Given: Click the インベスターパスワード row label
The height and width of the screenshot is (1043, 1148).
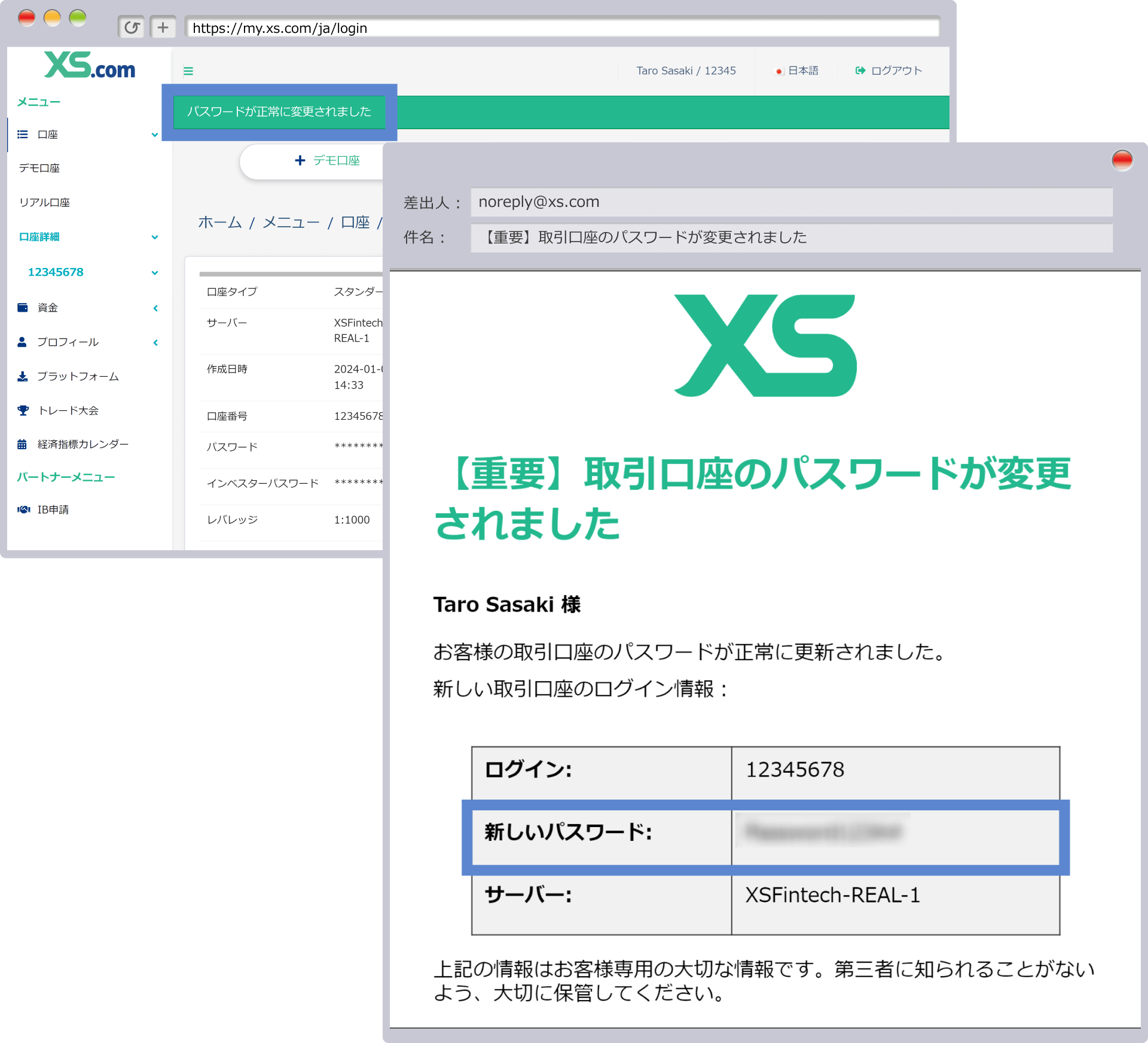Looking at the screenshot, I should coord(262,483).
